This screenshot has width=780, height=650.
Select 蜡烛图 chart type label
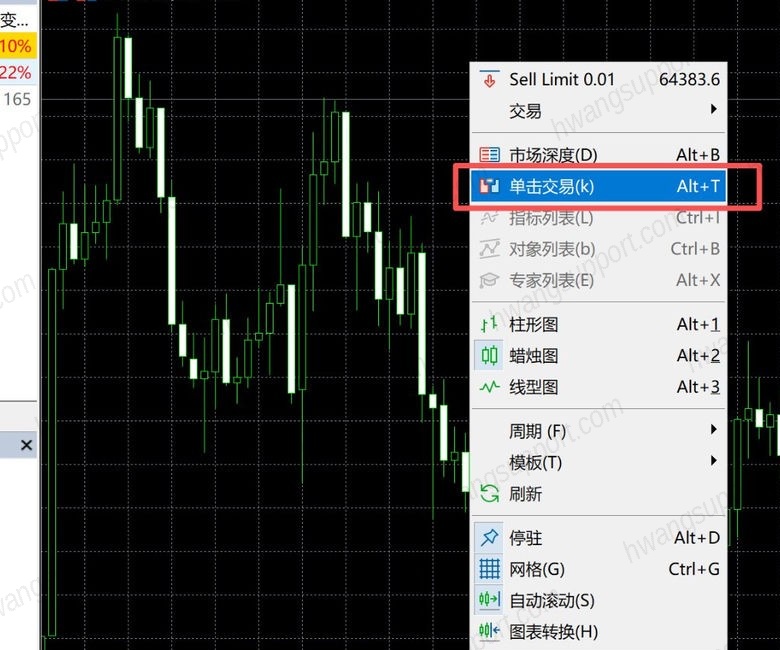click(x=534, y=356)
